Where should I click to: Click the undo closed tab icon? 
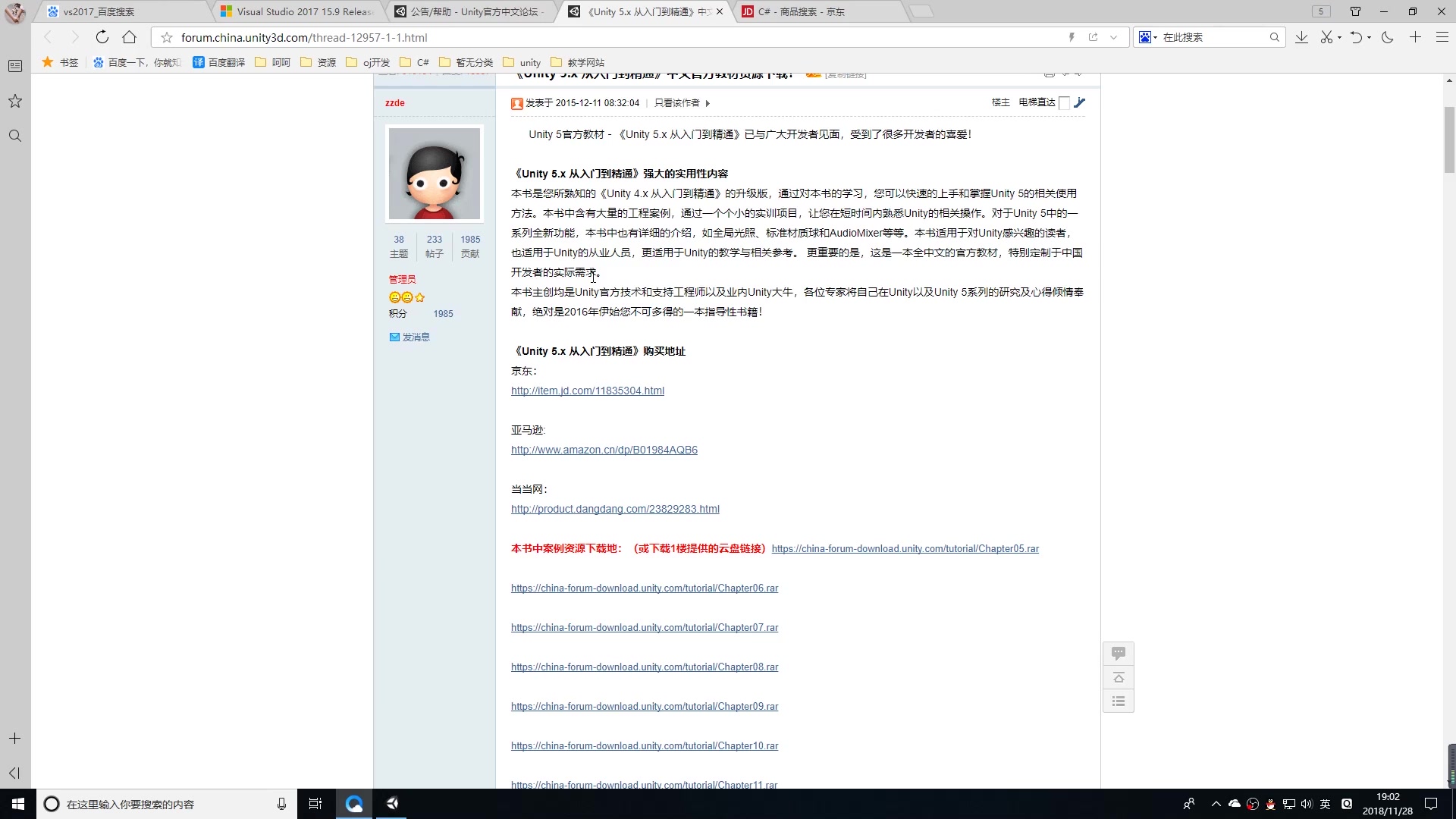coord(1356,37)
